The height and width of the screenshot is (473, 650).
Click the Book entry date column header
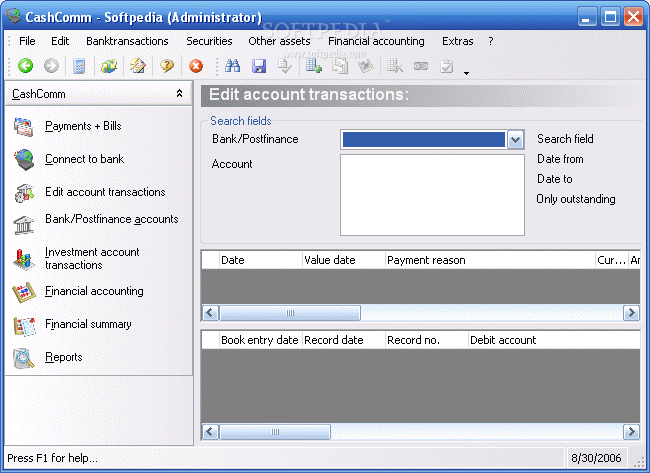[261, 340]
